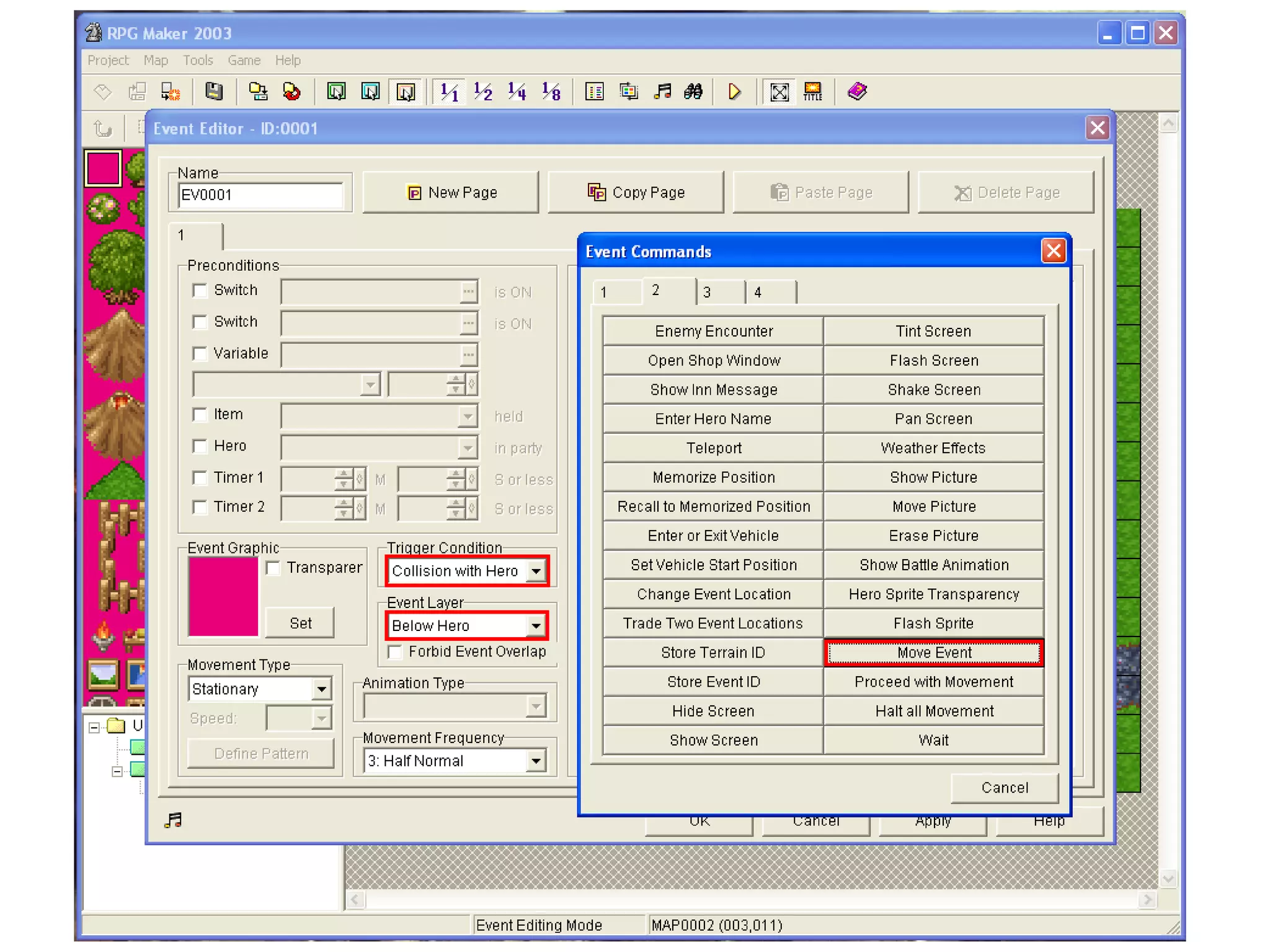Toggle the TITLE screen toolbar icon
Viewport: 1270px width, 952px height.
[812, 92]
